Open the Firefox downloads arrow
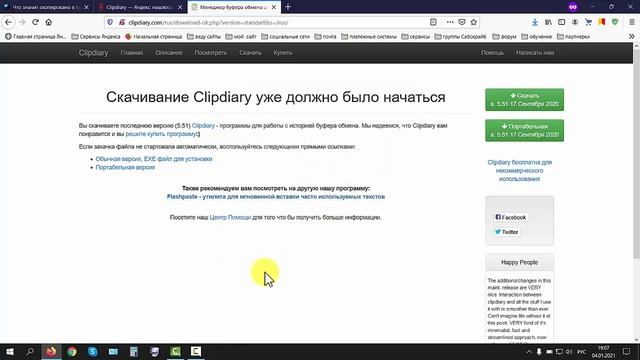The height and width of the screenshot is (360, 640). coord(535,22)
